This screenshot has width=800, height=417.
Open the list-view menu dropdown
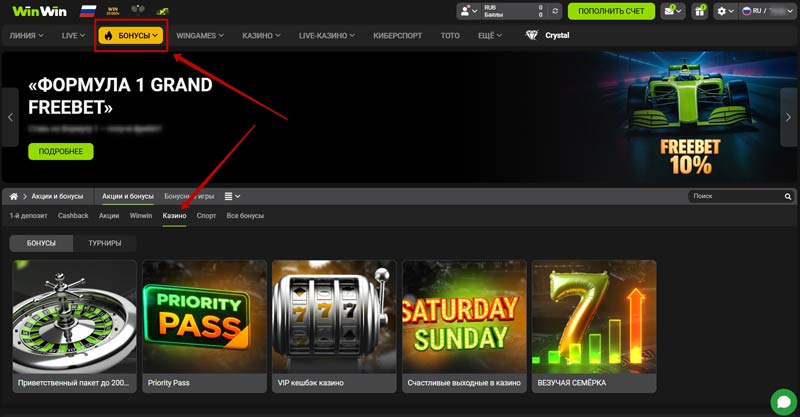[232, 197]
